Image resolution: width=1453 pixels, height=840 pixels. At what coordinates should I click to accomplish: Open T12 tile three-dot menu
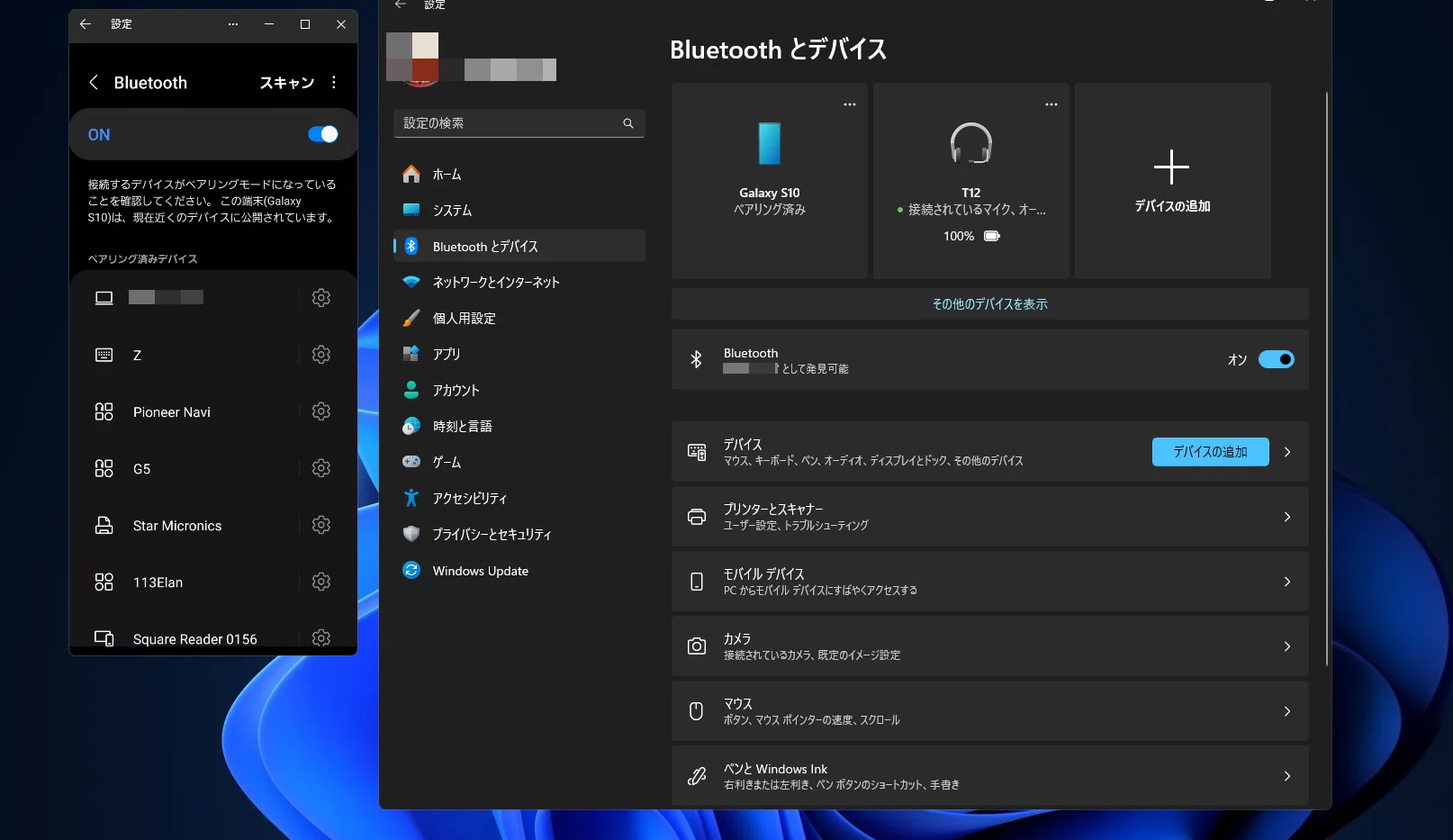tap(1051, 104)
